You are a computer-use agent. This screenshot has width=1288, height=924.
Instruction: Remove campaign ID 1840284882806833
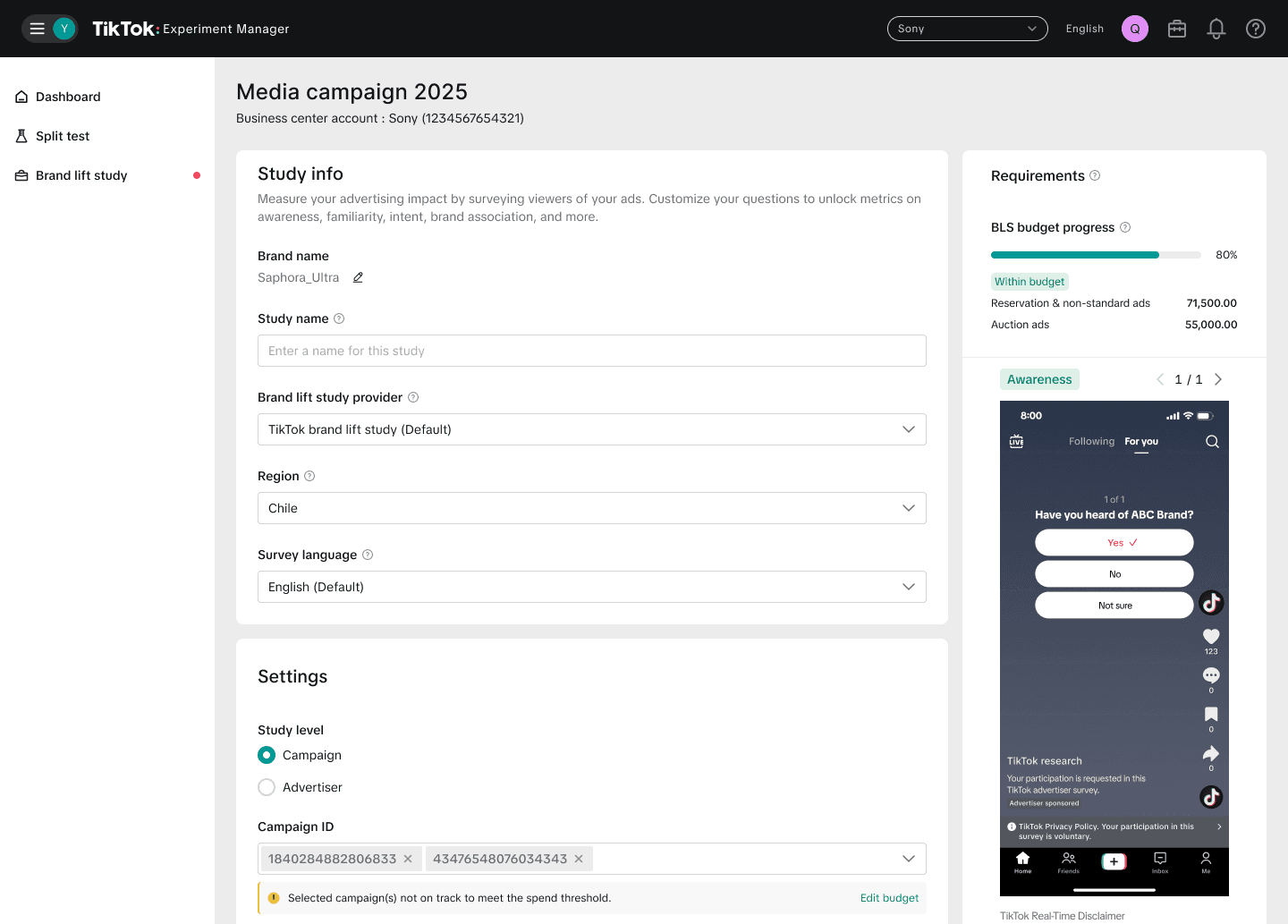408,859
